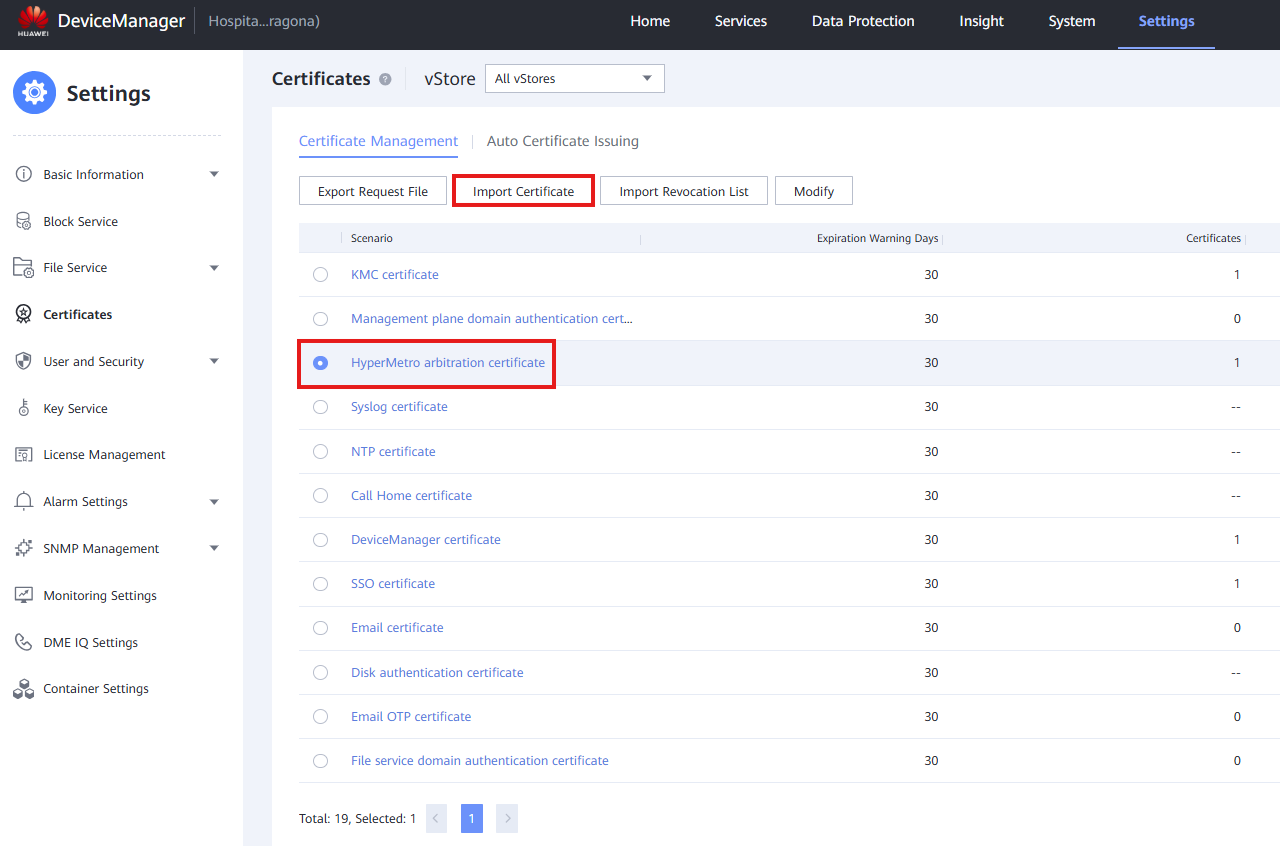The height and width of the screenshot is (846, 1280).
Task: Select License Management in the sidebar
Action: click(x=104, y=454)
